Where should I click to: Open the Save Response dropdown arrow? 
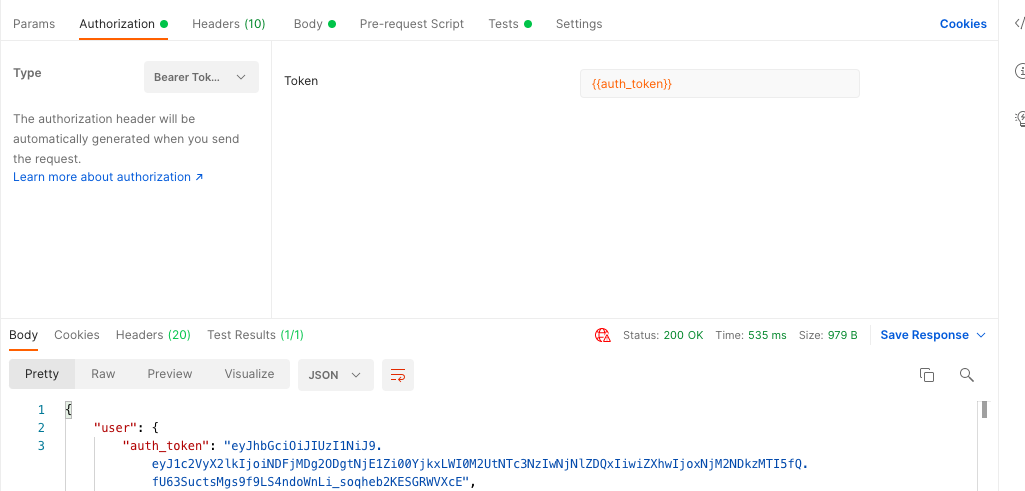(x=981, y=335)
